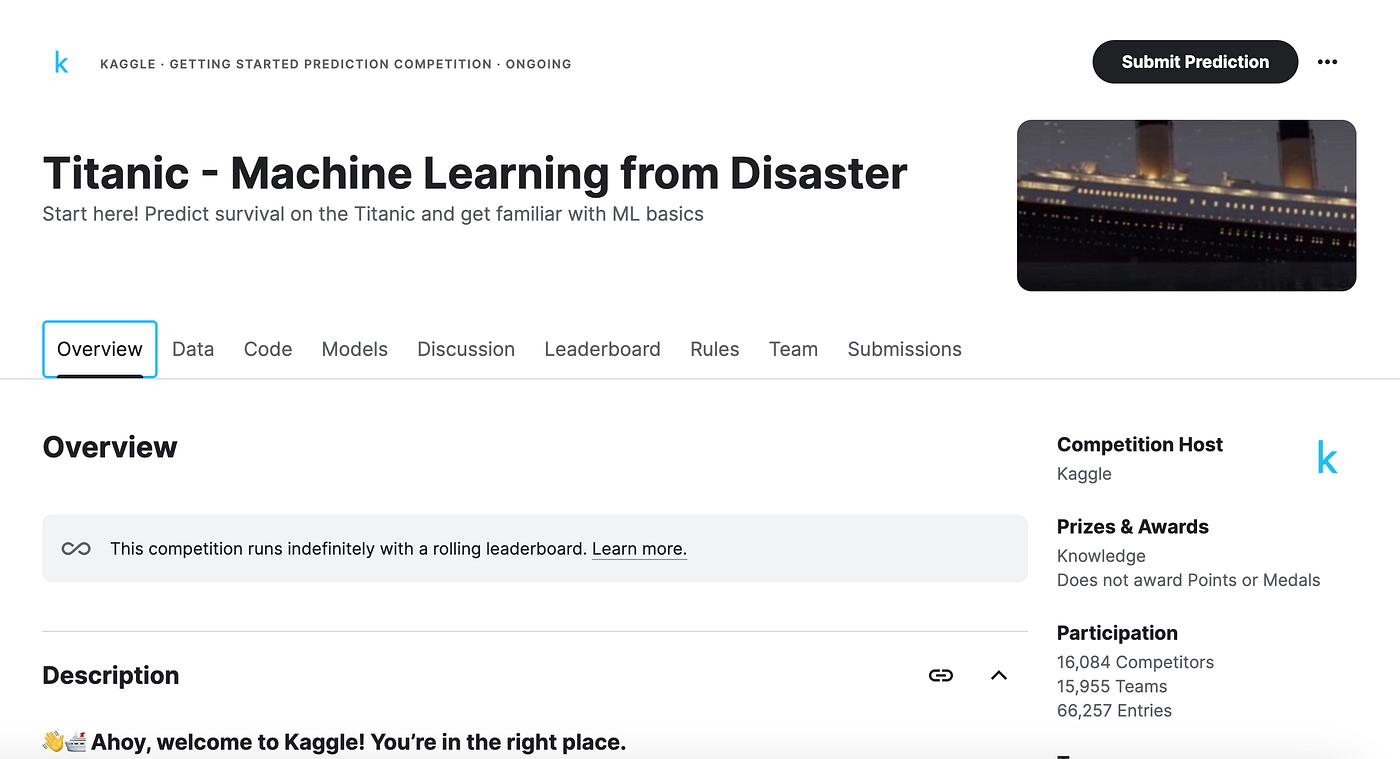Select the Overview tab

tap(100, 349)
